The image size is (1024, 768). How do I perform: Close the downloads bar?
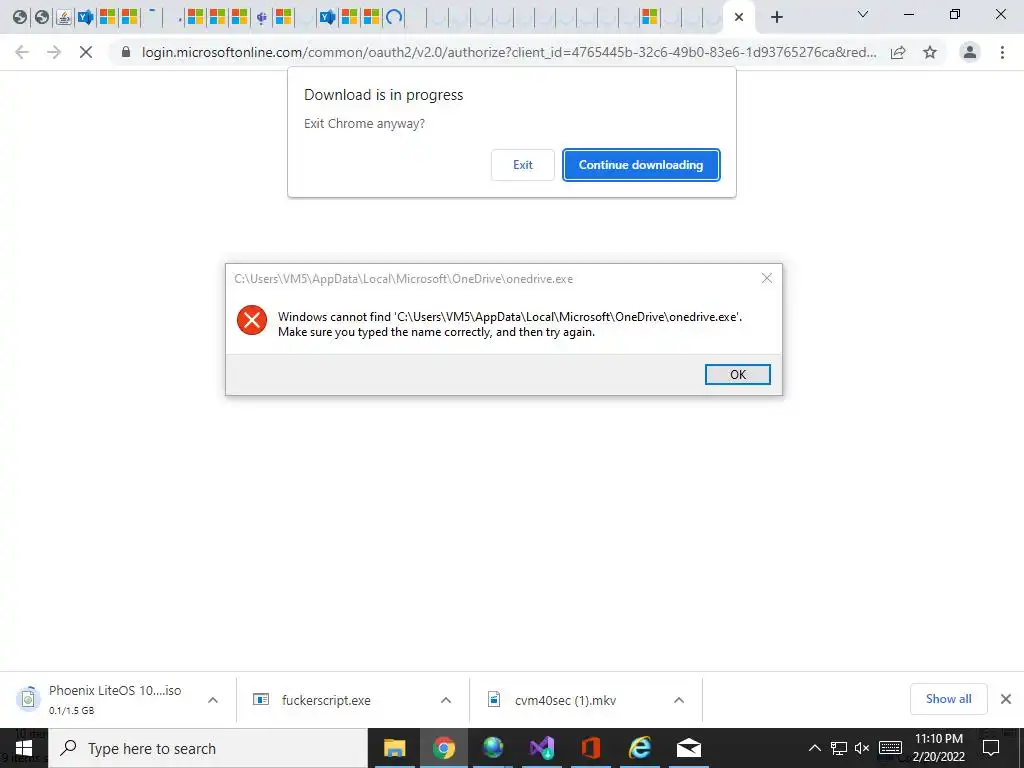(1006, 699)
